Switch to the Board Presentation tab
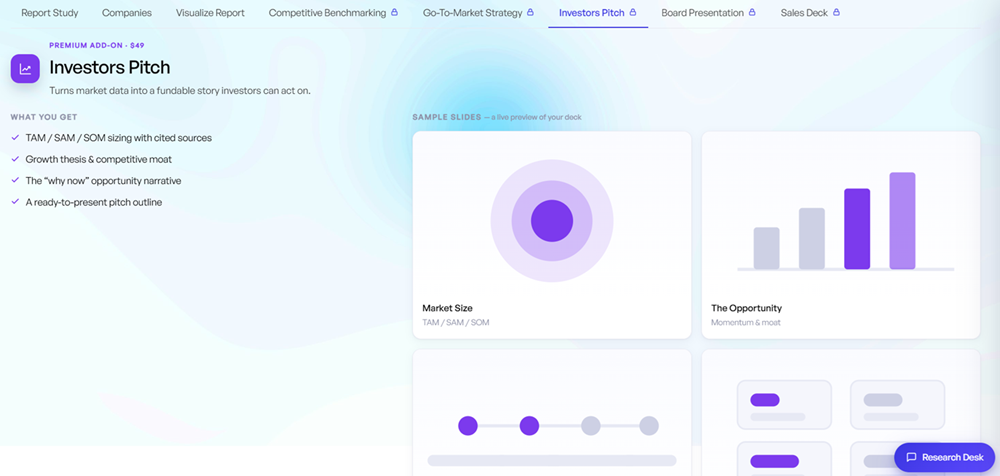Screen dimensions: 1000x476 [709, 13]
